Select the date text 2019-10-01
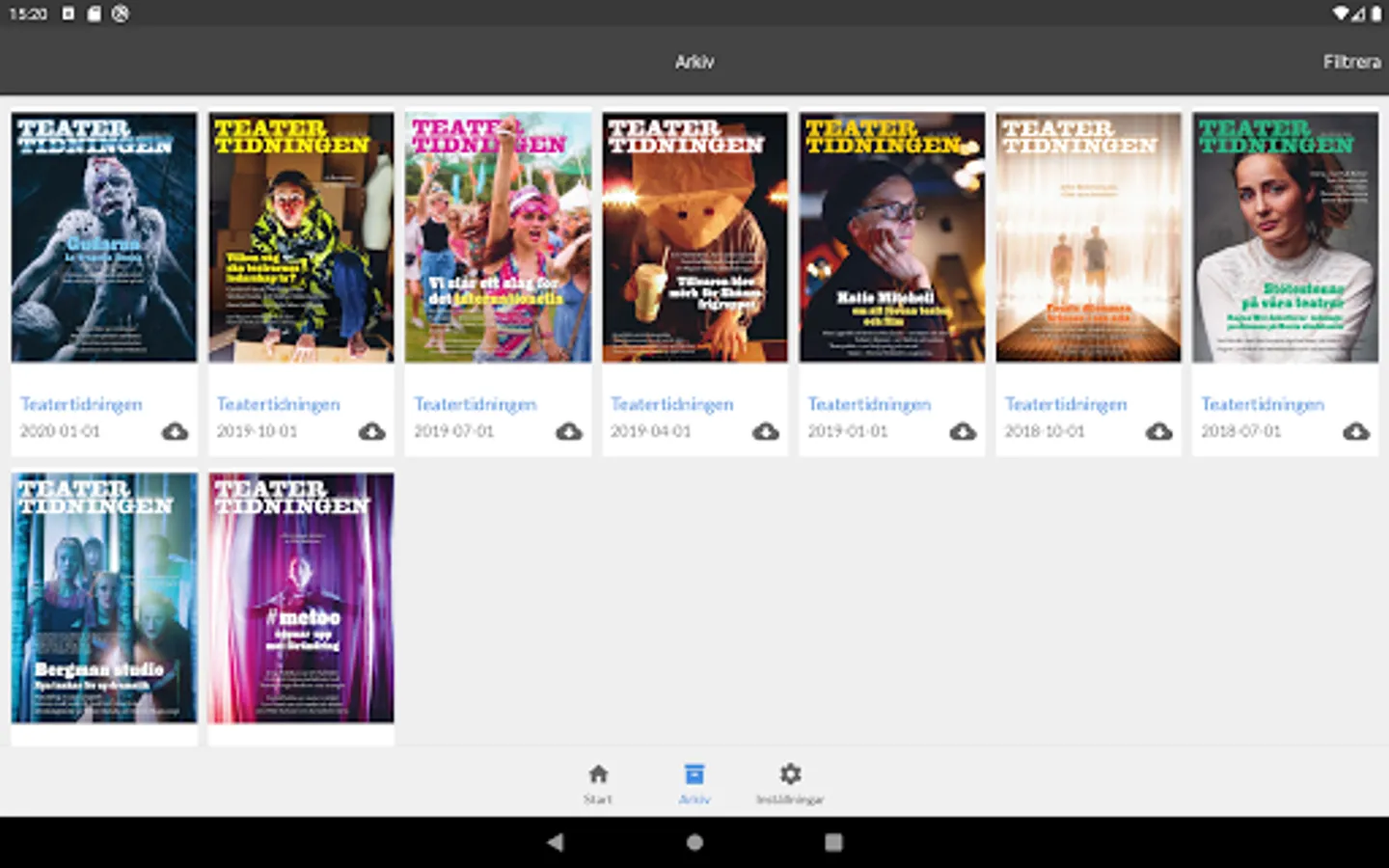1389x868 pixels. pos(257,431)
